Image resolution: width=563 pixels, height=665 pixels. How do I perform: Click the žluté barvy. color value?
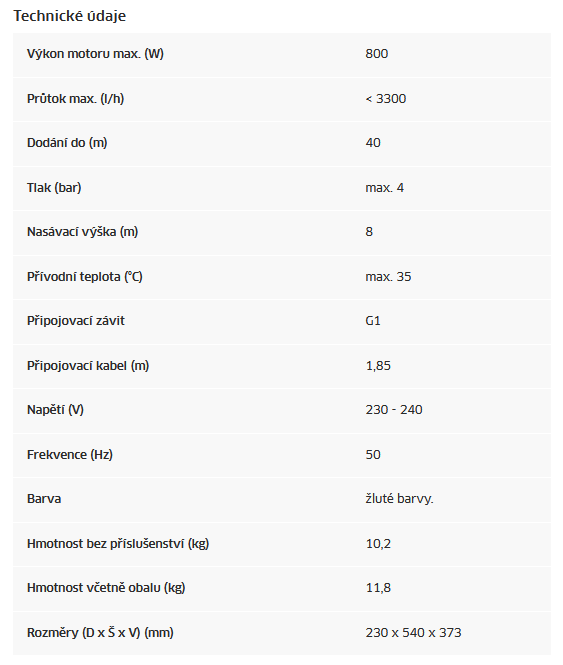pos(399,499)
